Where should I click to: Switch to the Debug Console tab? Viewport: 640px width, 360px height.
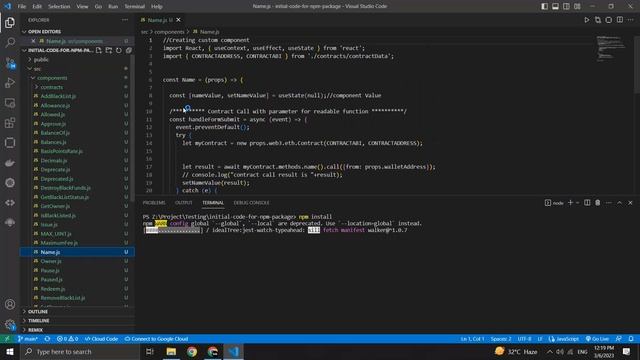click(x=251, y=203)
